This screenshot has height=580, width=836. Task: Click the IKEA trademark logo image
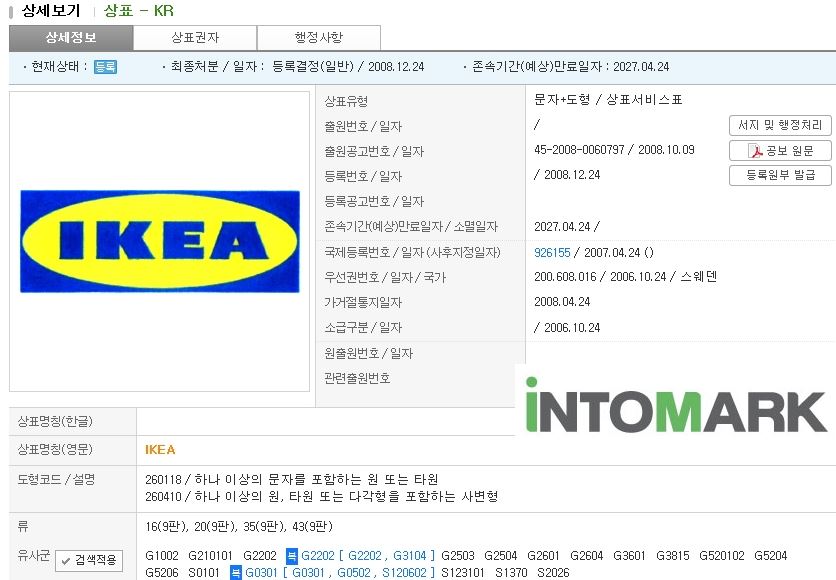pos(160,241)
